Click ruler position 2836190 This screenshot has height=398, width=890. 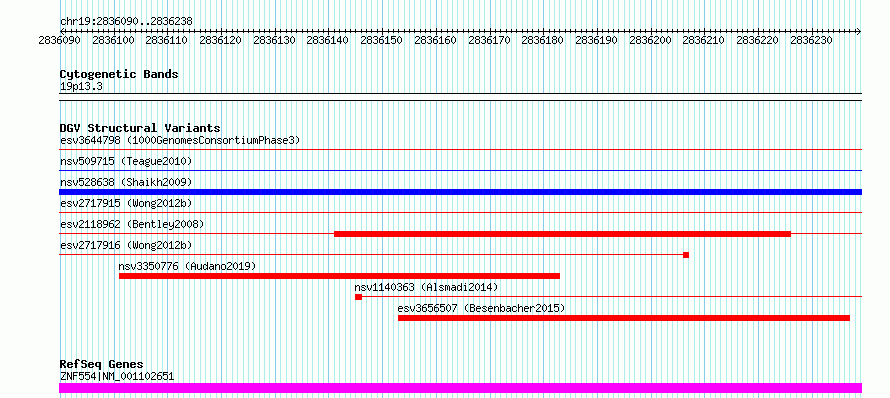(596, 41)
